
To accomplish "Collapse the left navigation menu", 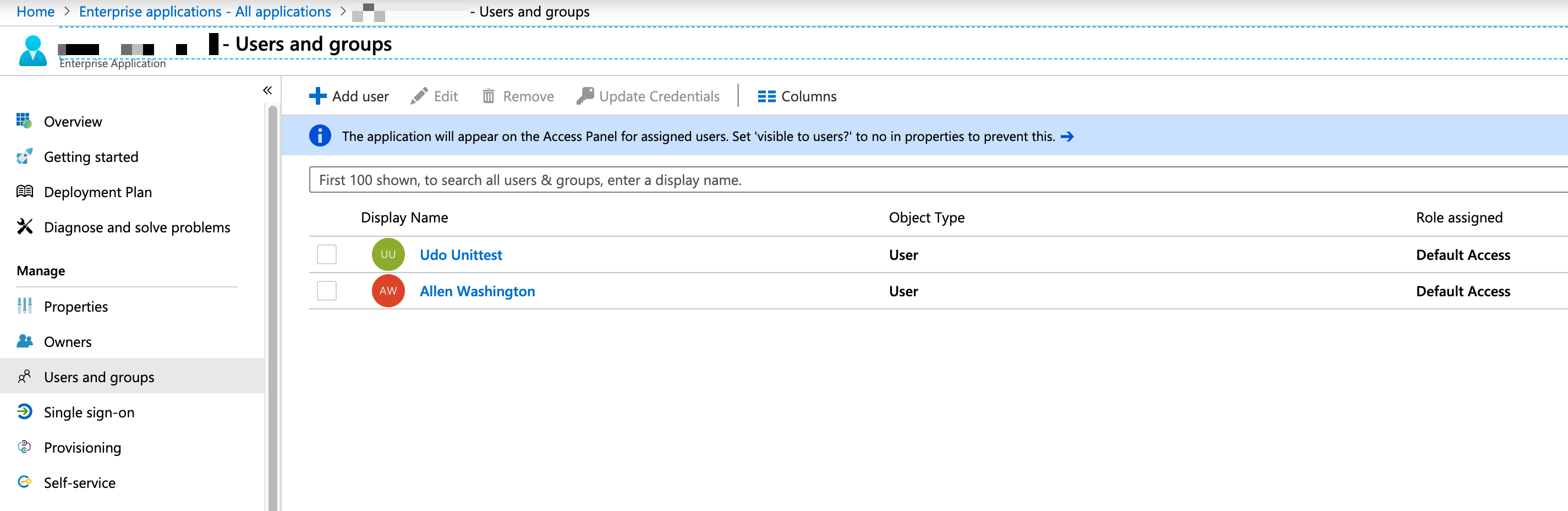I will tap(267, 90).
